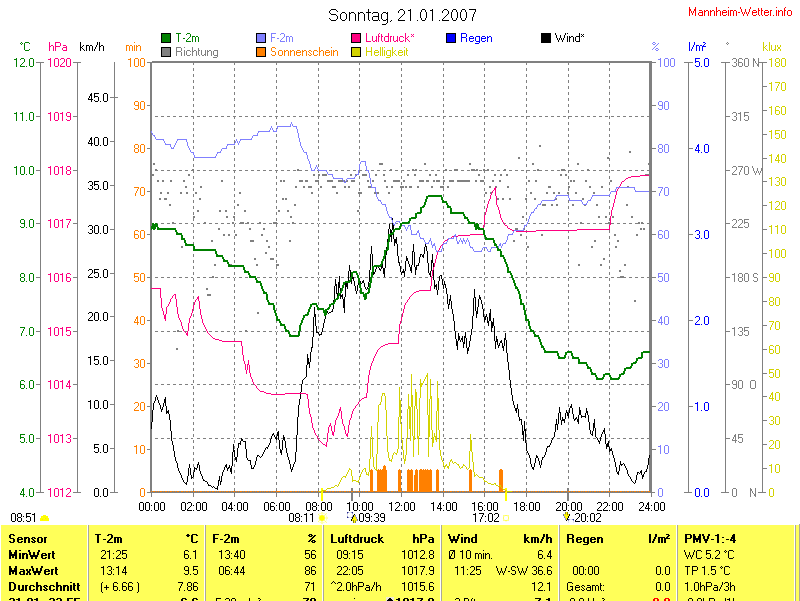The image size is (800, 601).
Task: Click the MaxWert row label
Action: (32, 570)
